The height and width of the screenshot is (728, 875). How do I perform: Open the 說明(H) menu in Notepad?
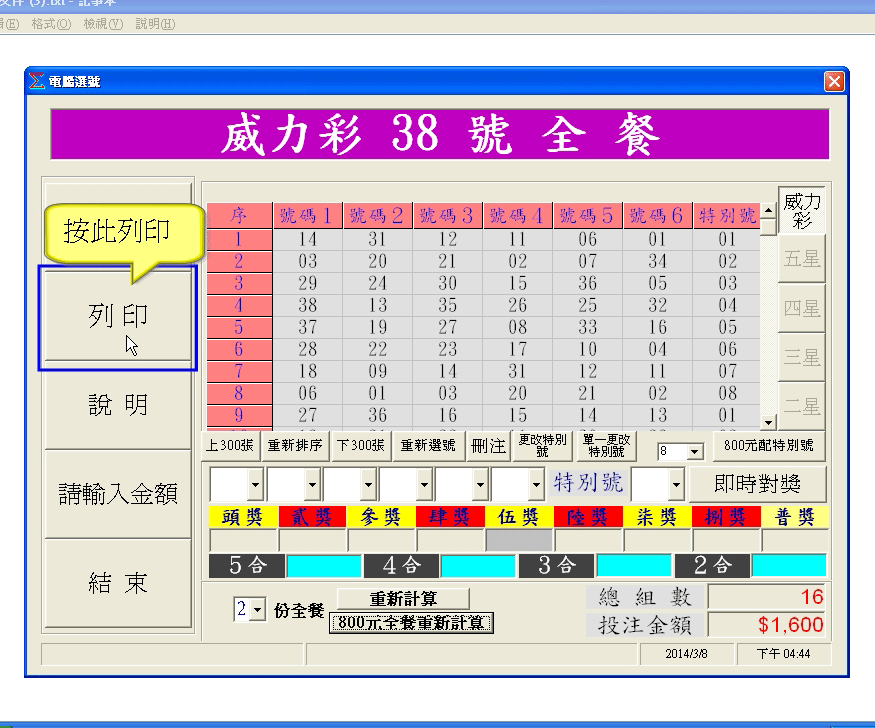[x=155, y=24]
